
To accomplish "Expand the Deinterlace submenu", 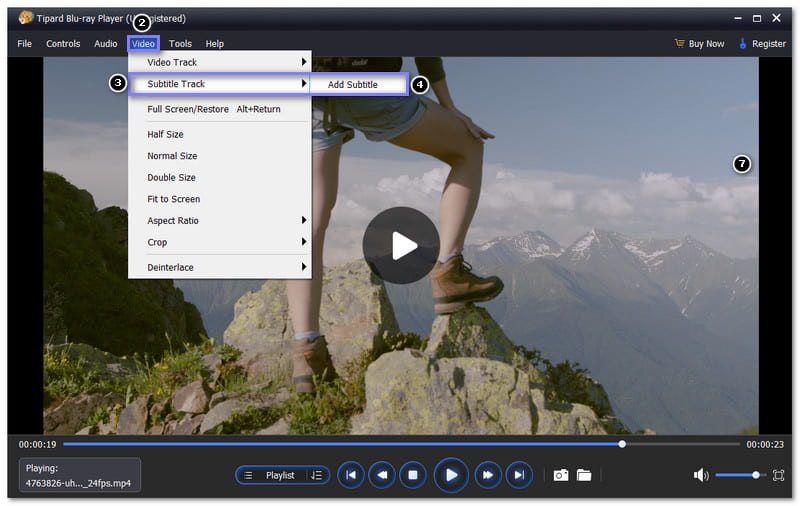I will (x=219, y=267).
